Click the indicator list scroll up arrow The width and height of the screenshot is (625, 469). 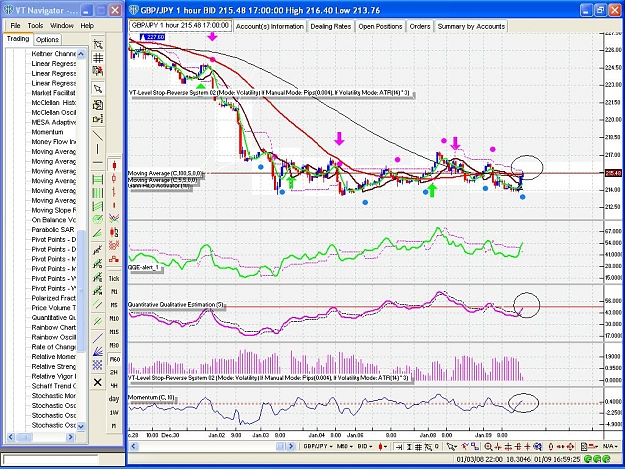[x=81, y=53]
